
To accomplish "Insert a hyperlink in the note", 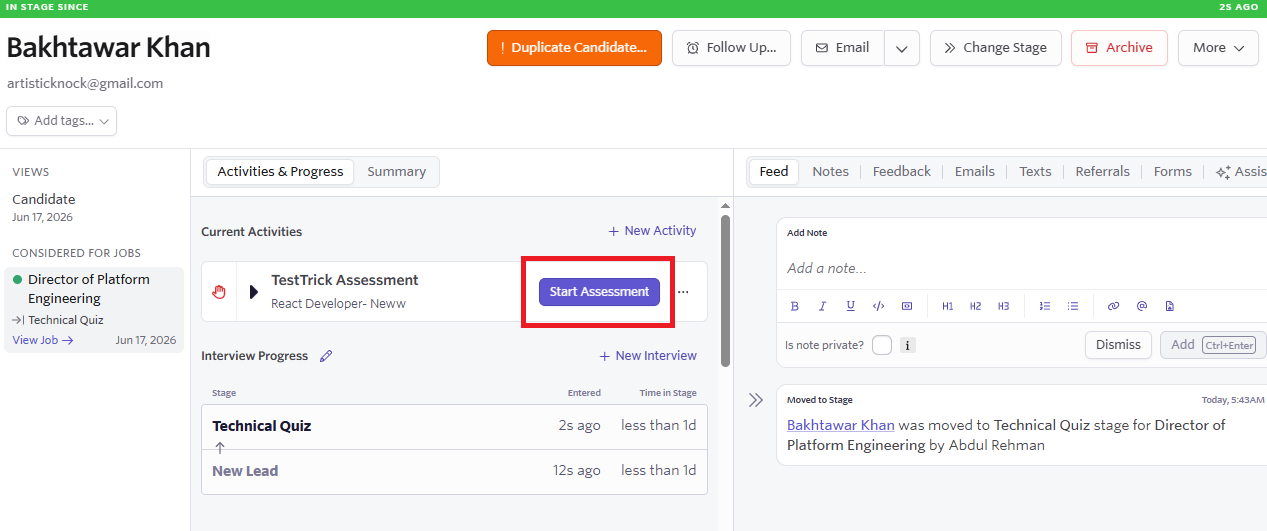I will point(1113,306).
